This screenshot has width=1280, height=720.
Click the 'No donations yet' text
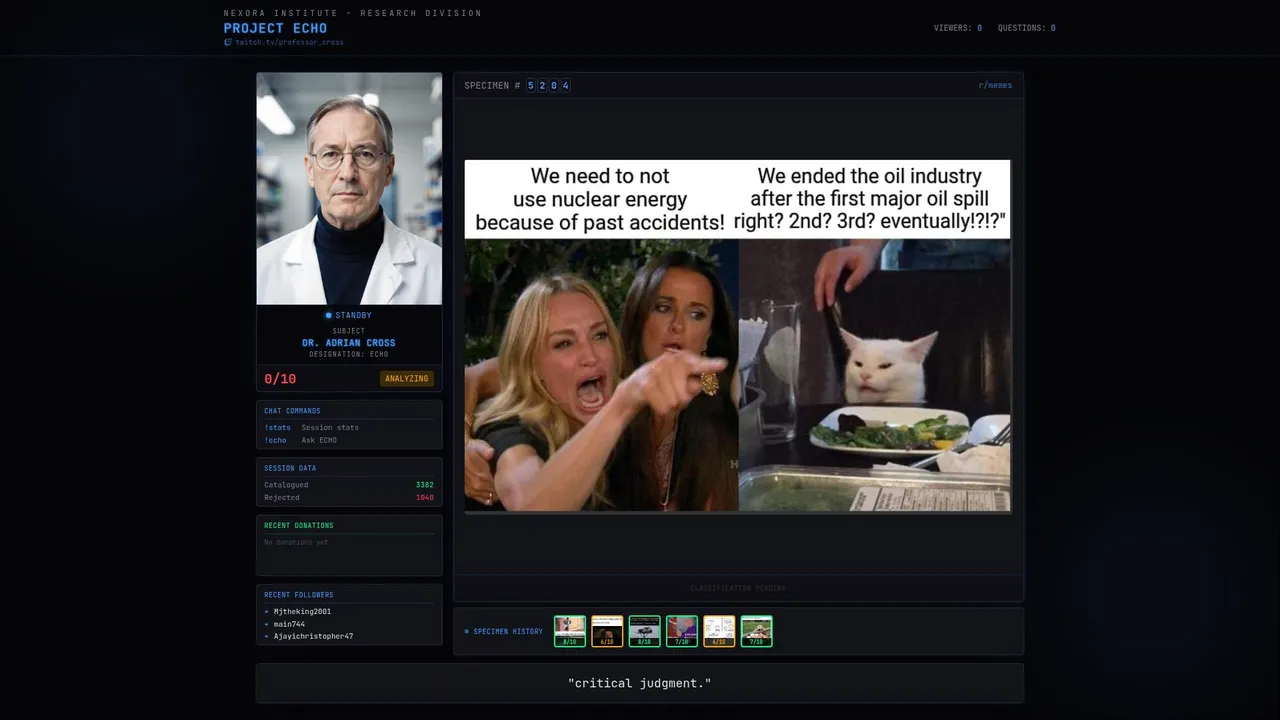tap(296, 542)
